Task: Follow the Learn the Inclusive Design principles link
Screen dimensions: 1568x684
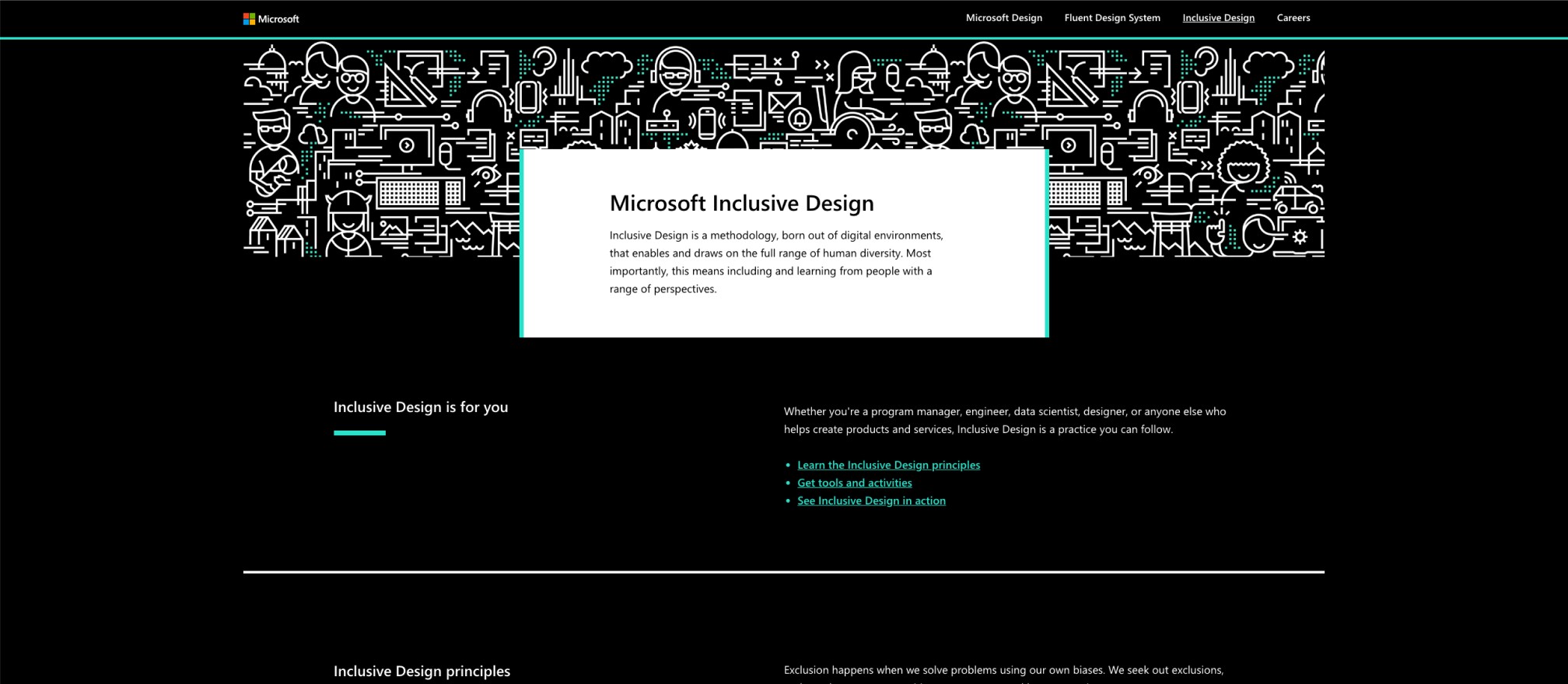Action: (888, 465)
